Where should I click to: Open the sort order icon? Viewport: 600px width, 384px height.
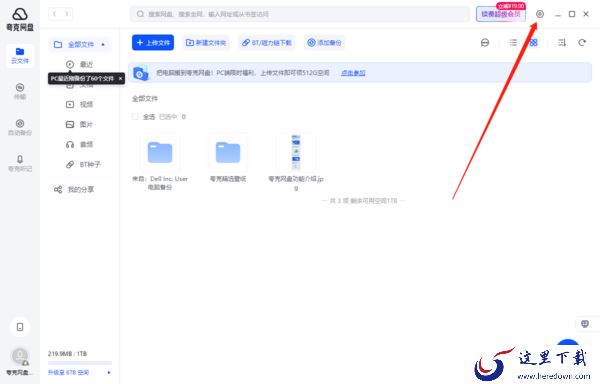click(562, 42)
